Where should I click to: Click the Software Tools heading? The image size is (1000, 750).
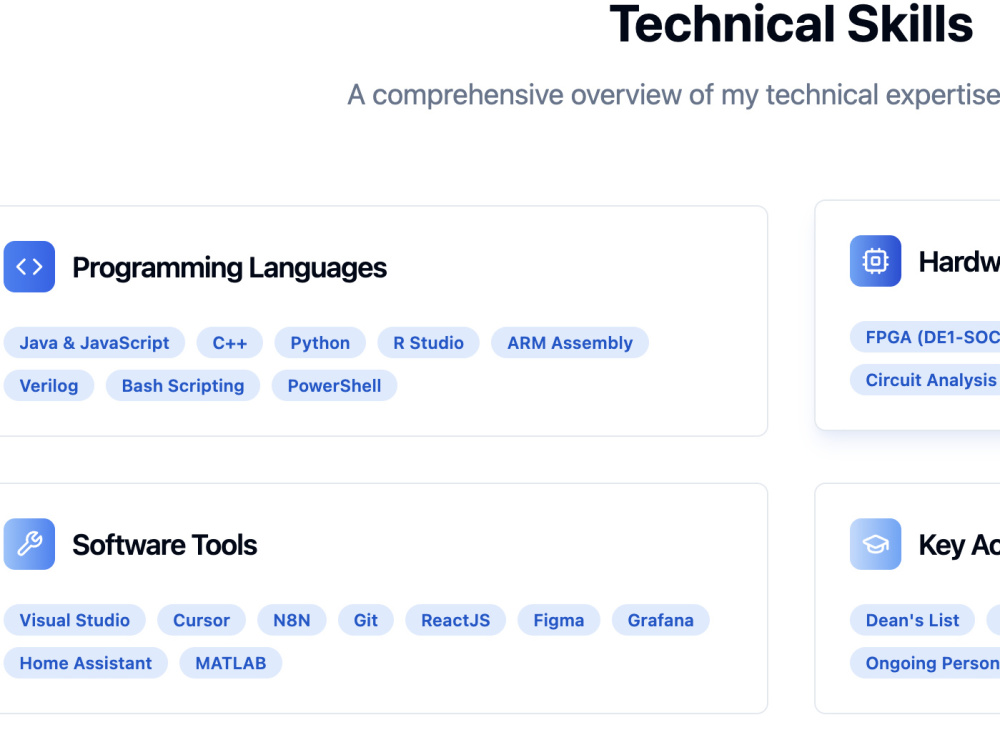pos(165,545)
